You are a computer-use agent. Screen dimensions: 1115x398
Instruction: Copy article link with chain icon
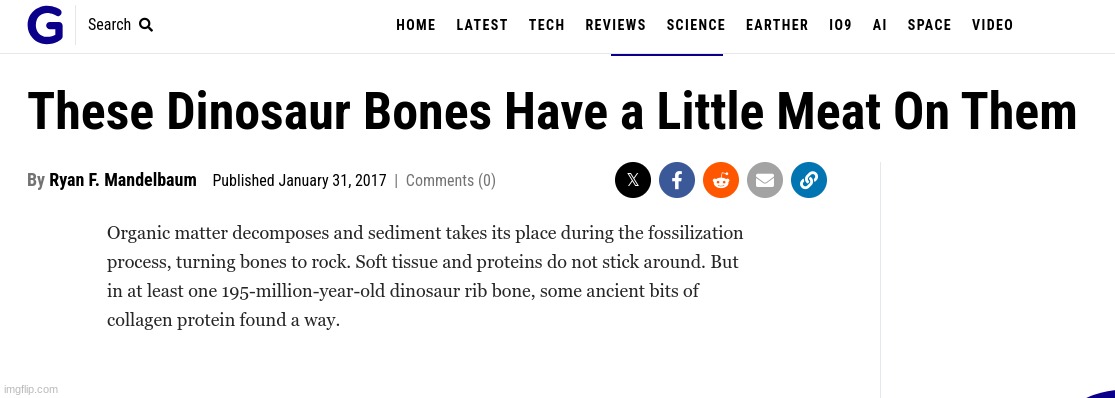(809, 180)
